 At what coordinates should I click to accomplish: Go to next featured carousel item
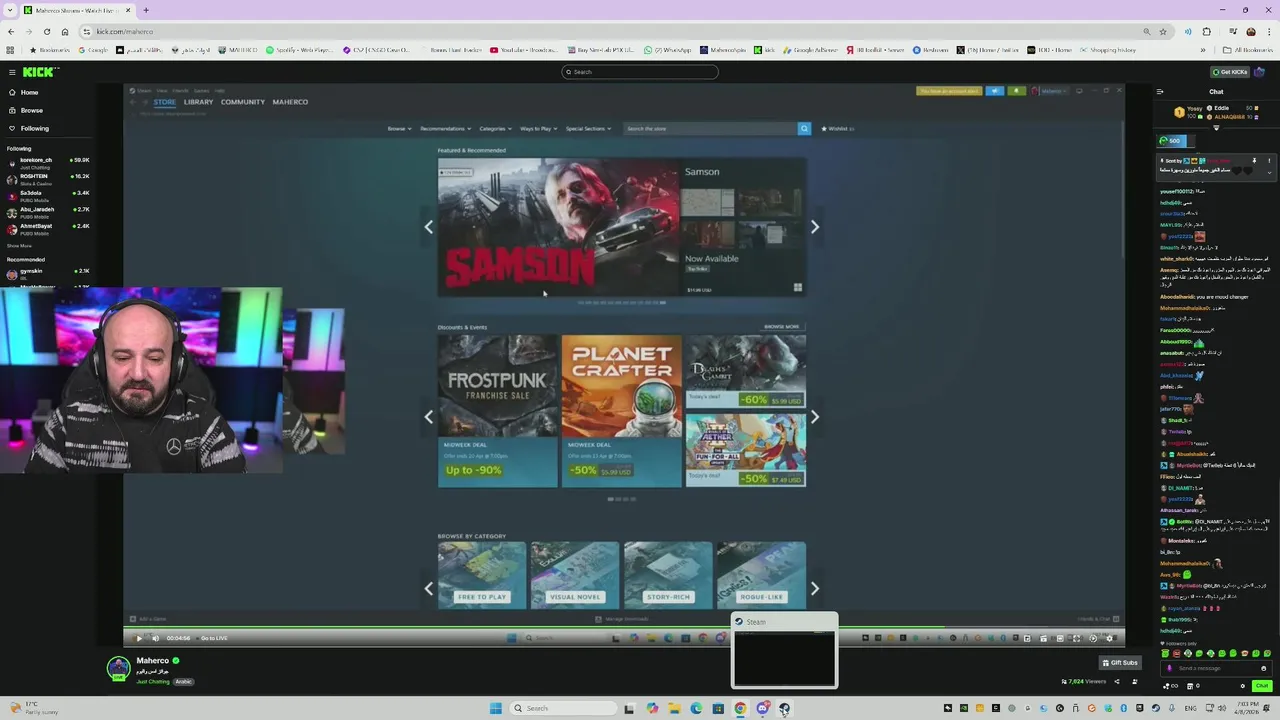[815, 227]
